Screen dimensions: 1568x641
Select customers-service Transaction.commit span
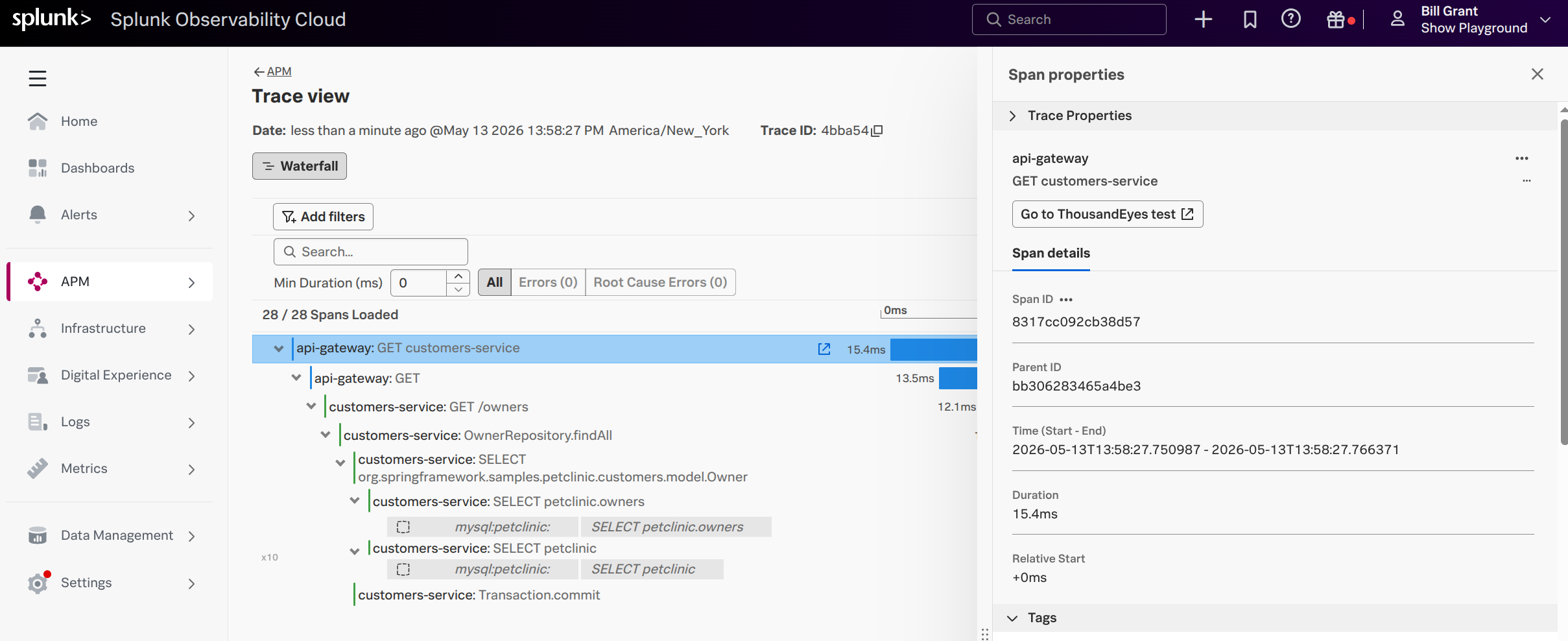pyautogui.click(x=479, y=595)
